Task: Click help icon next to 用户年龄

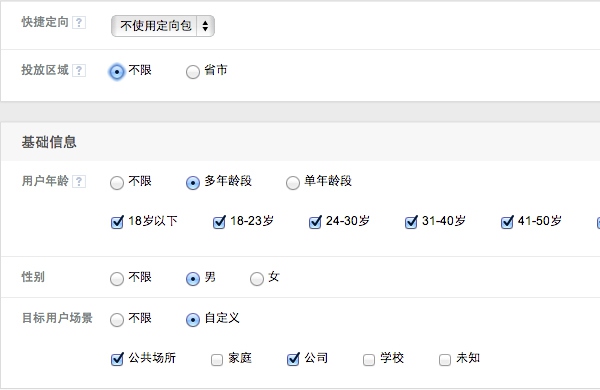Action: [x=79, y=181]
